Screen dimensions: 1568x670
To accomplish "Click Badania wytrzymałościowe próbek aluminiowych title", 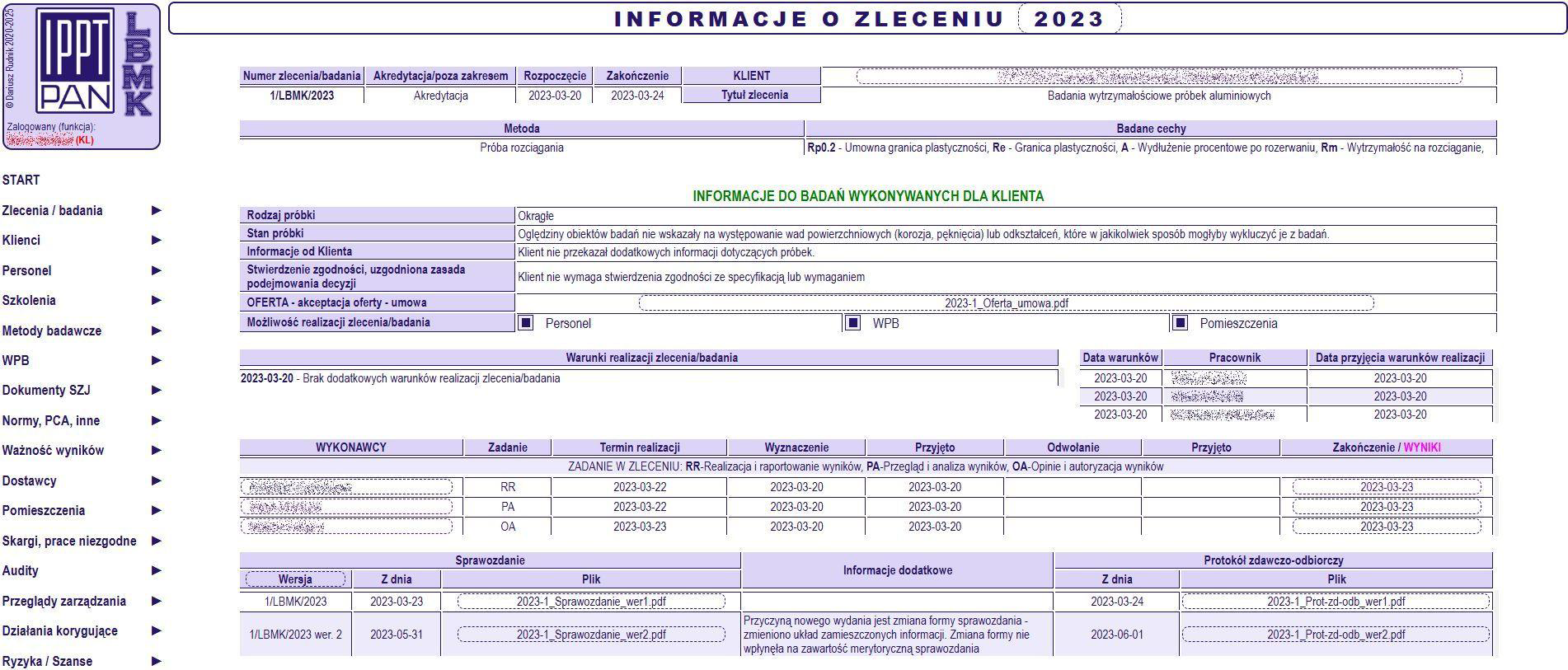I will (1159, 96).
